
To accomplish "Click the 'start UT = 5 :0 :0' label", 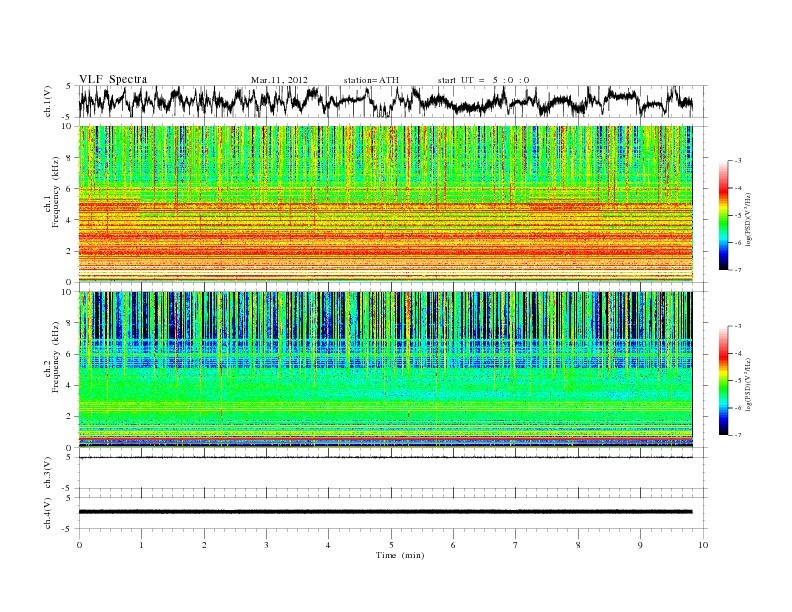I will (483, 80).
